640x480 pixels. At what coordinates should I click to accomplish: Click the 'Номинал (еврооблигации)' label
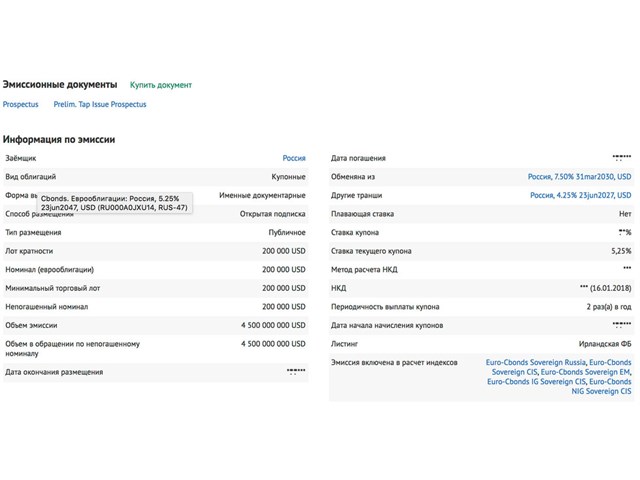pyautogui.click(x=49, y=269)
